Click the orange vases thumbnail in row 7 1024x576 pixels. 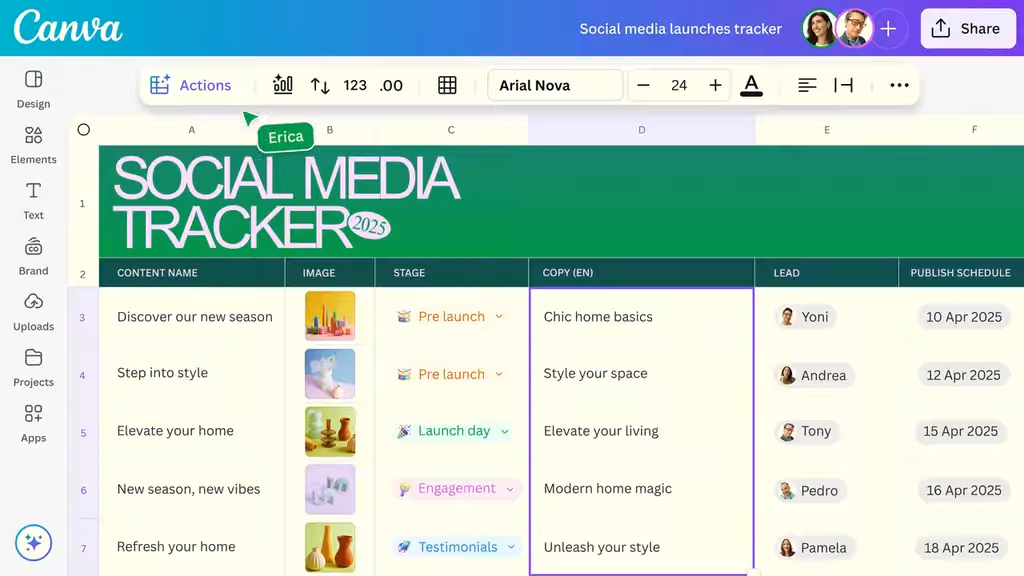click(330, 547)
